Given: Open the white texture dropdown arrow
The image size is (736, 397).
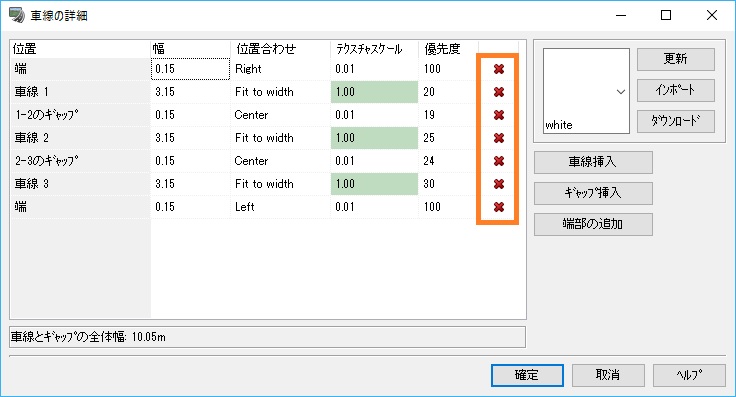Looking at the screenshot, I should pyautogui.click(x=621, y=92).
